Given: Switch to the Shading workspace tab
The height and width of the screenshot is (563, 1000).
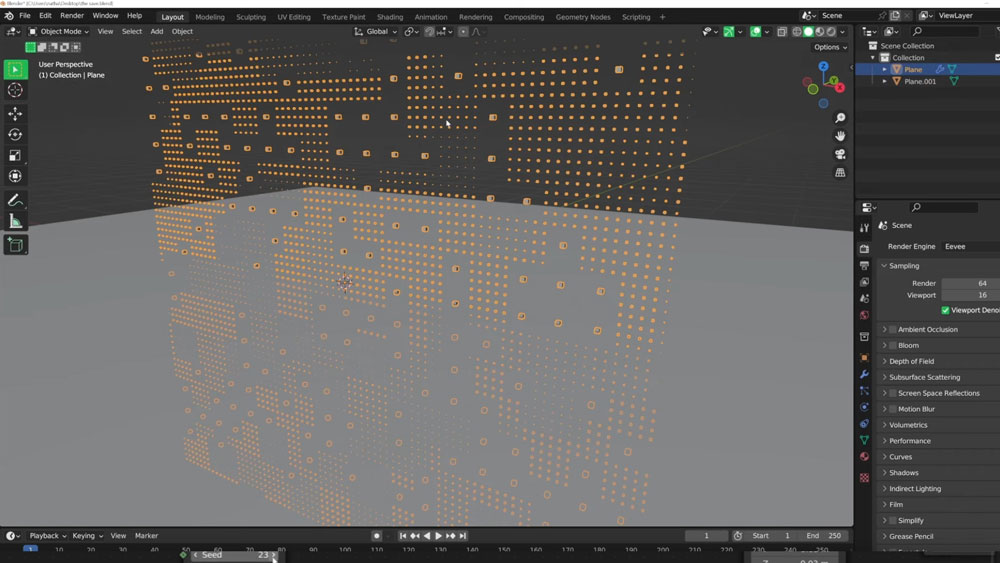Looking at the screenshot, I should click(390, 17).
